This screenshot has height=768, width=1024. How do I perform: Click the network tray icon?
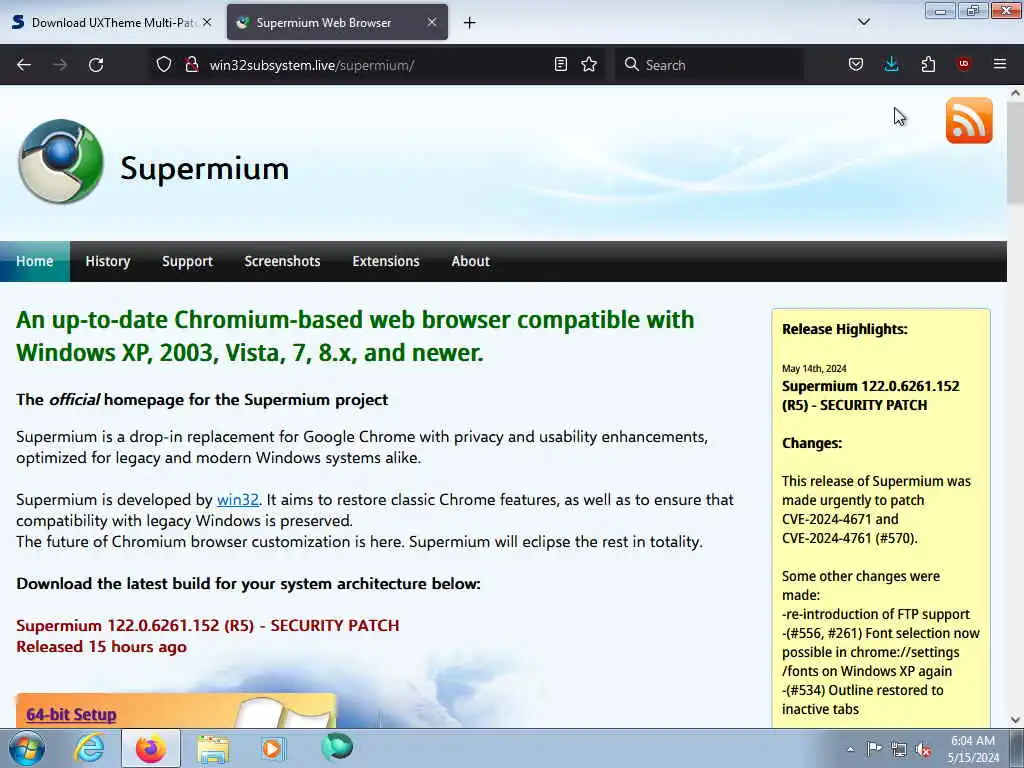[899, 750]
